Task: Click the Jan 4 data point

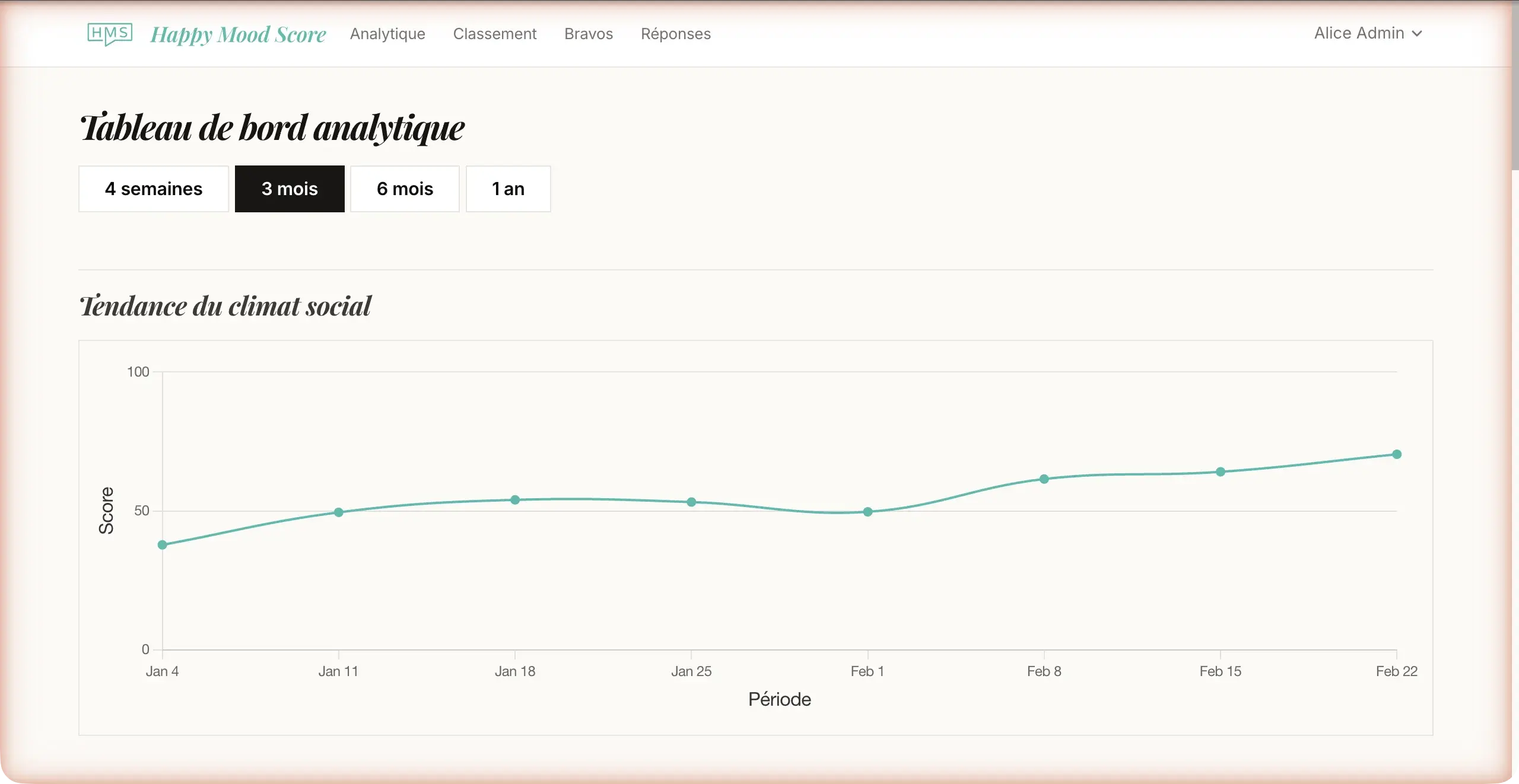Action: coord(162,544)
